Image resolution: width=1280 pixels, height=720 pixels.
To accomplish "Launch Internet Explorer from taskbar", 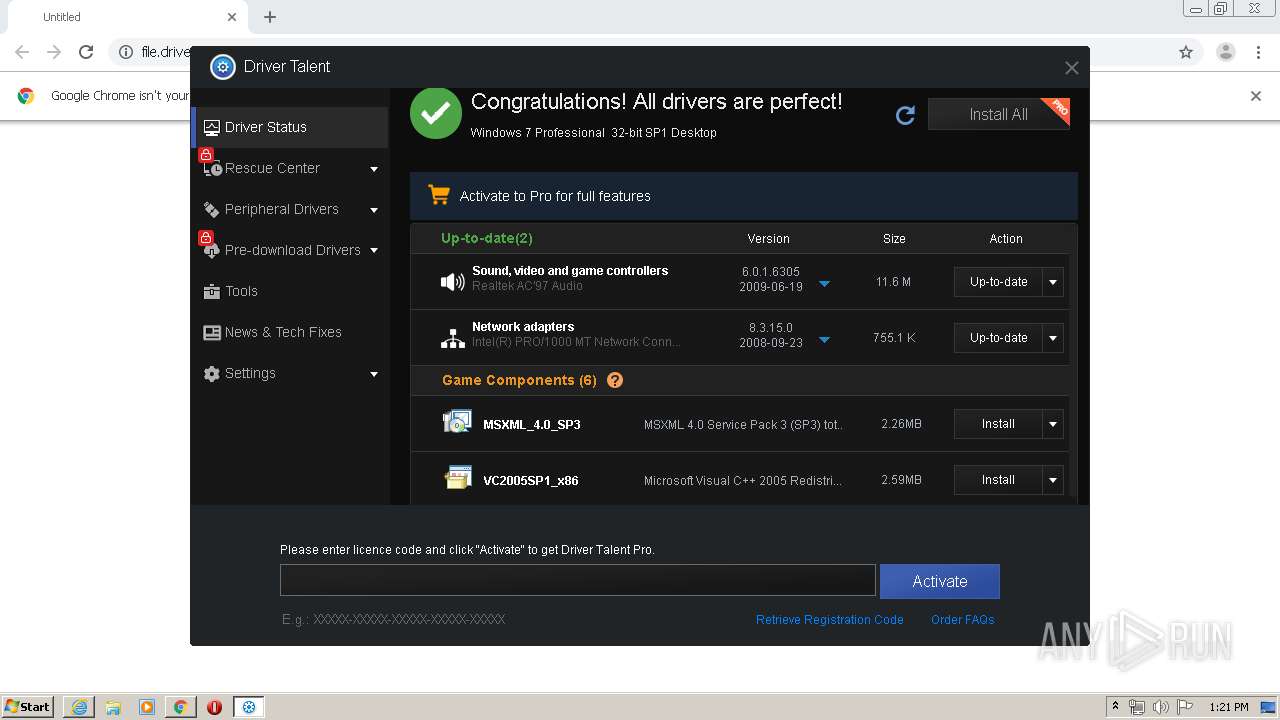I will click(x=79, y=707).
